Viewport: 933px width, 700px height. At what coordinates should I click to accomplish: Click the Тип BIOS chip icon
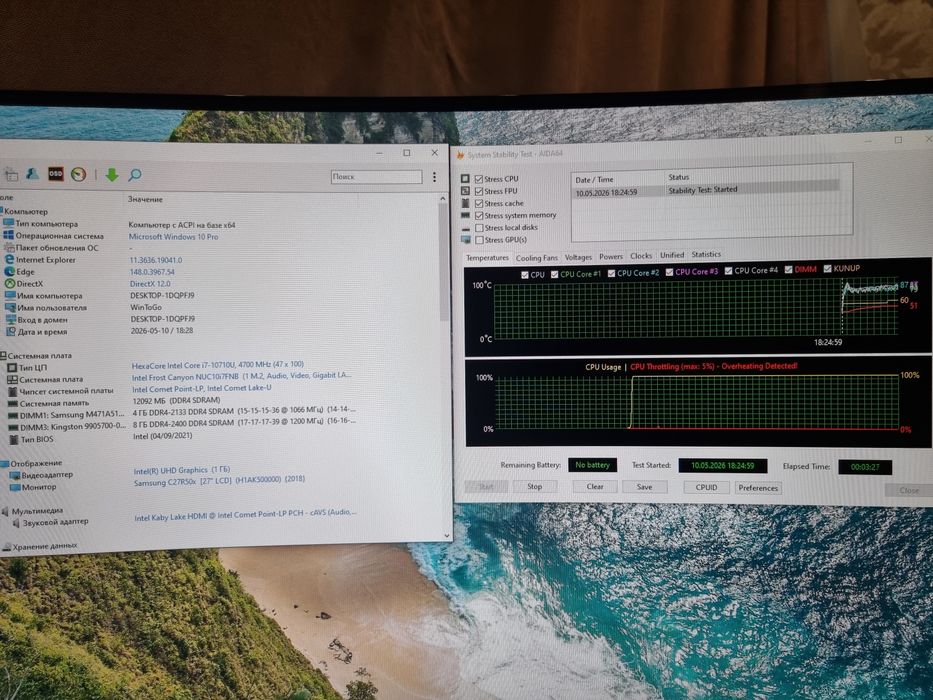pyautogui.click(x=14, y=440)
